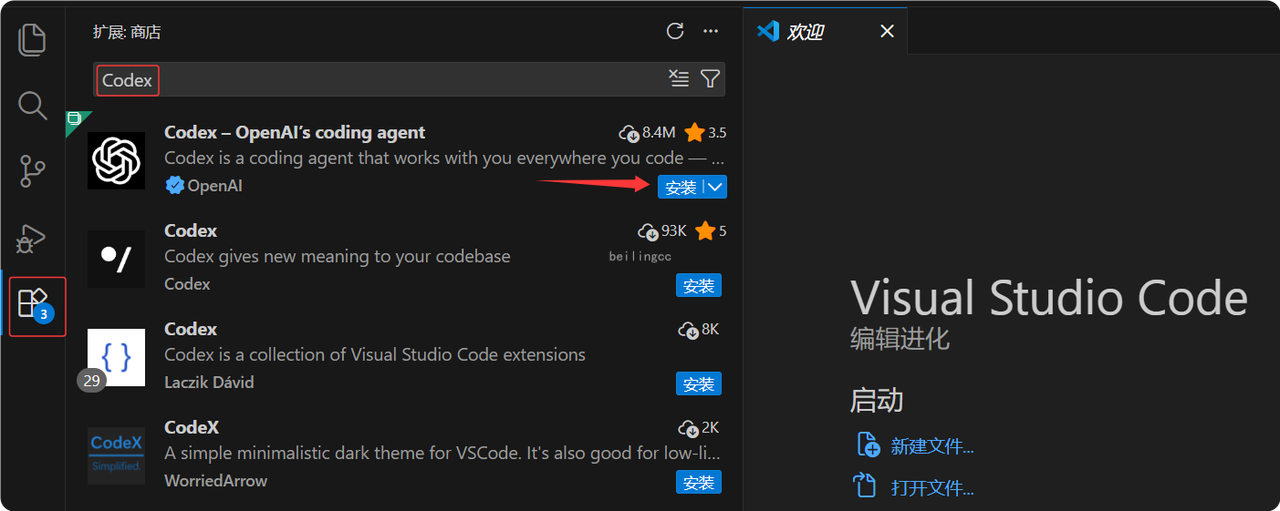Open Run and Debug view
This screenshot has height=511, width=1280.
tap(33, 238)
